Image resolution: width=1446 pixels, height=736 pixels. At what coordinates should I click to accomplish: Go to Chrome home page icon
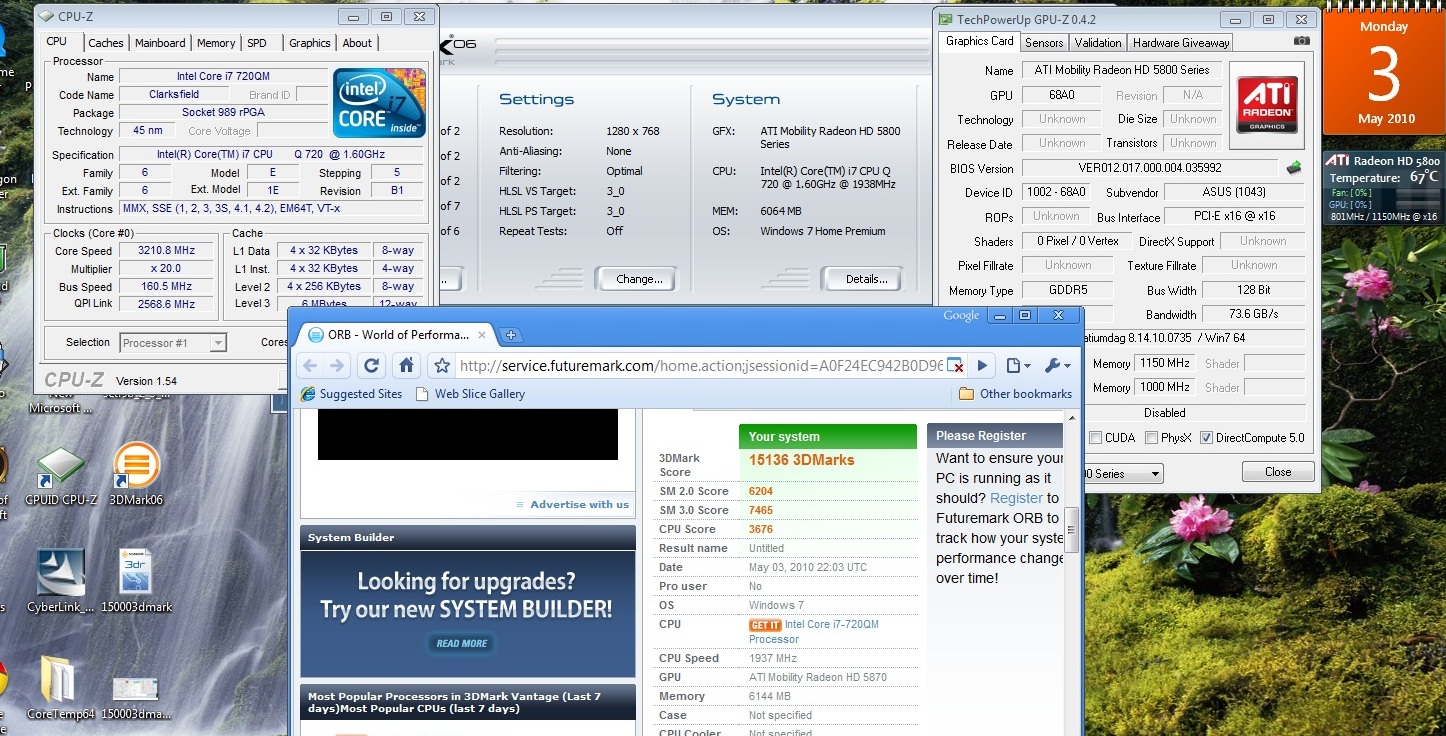405,366
